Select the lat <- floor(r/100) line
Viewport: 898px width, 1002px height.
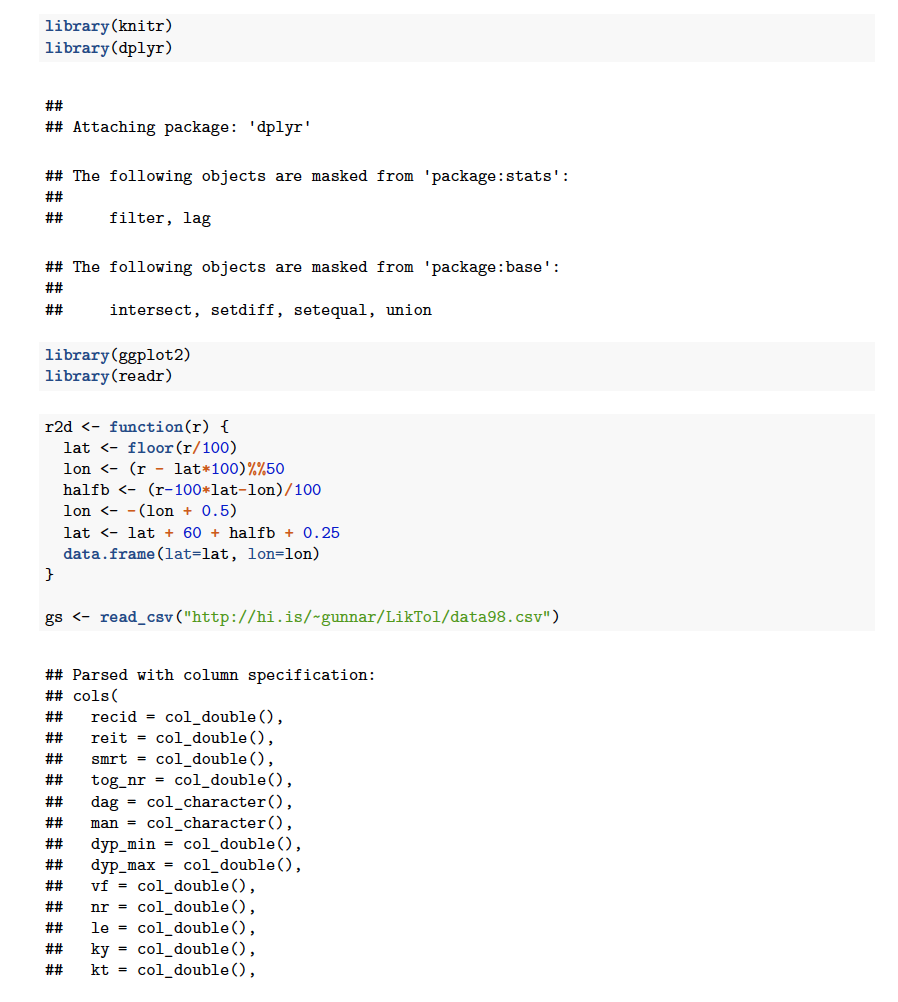[x=150, y=448]
